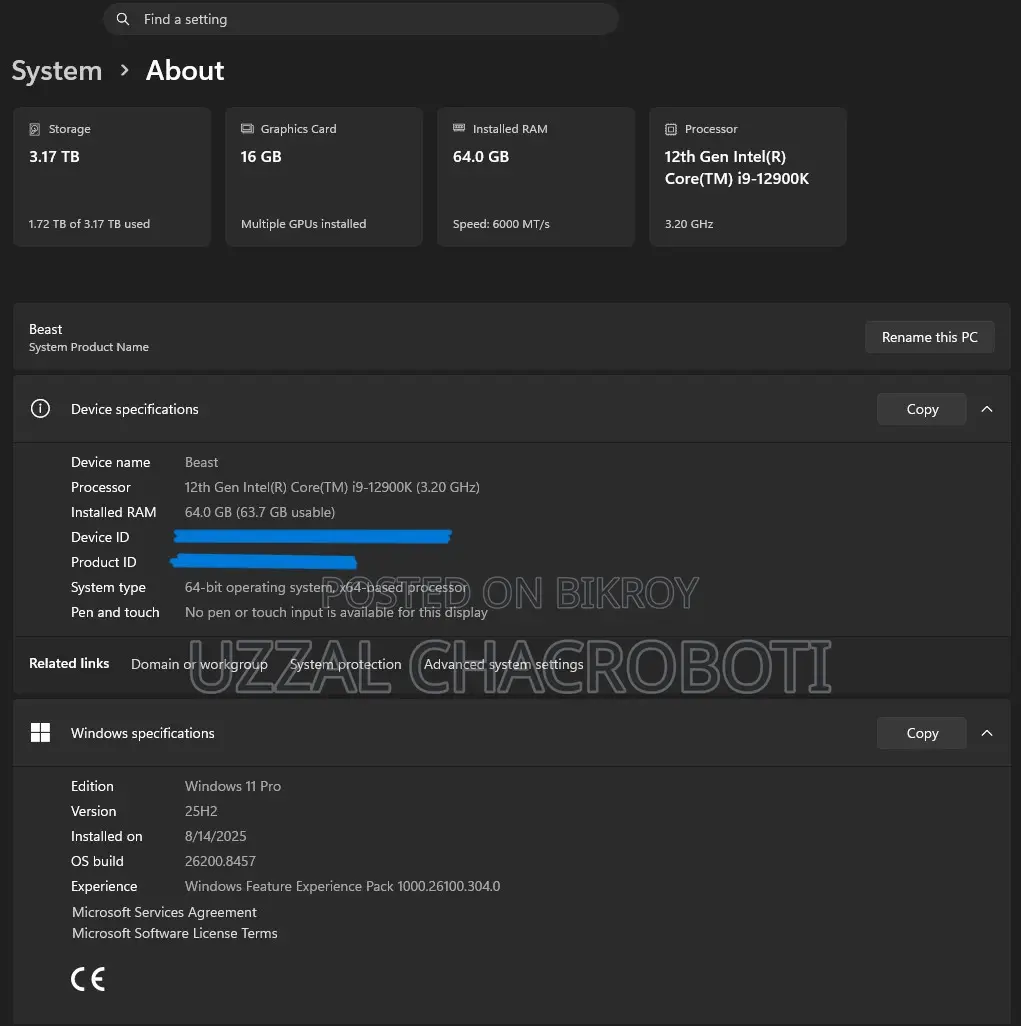Click 'Windows Feature Experience Pack' value

click(342, 886)
